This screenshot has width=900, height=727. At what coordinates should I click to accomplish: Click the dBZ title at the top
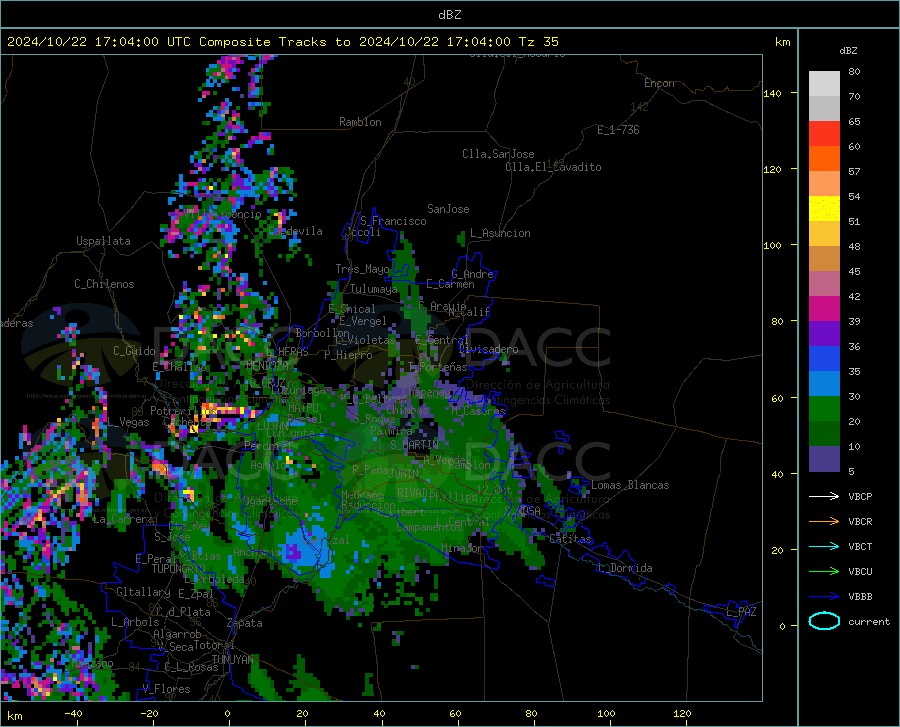click(x=449, y=15)
